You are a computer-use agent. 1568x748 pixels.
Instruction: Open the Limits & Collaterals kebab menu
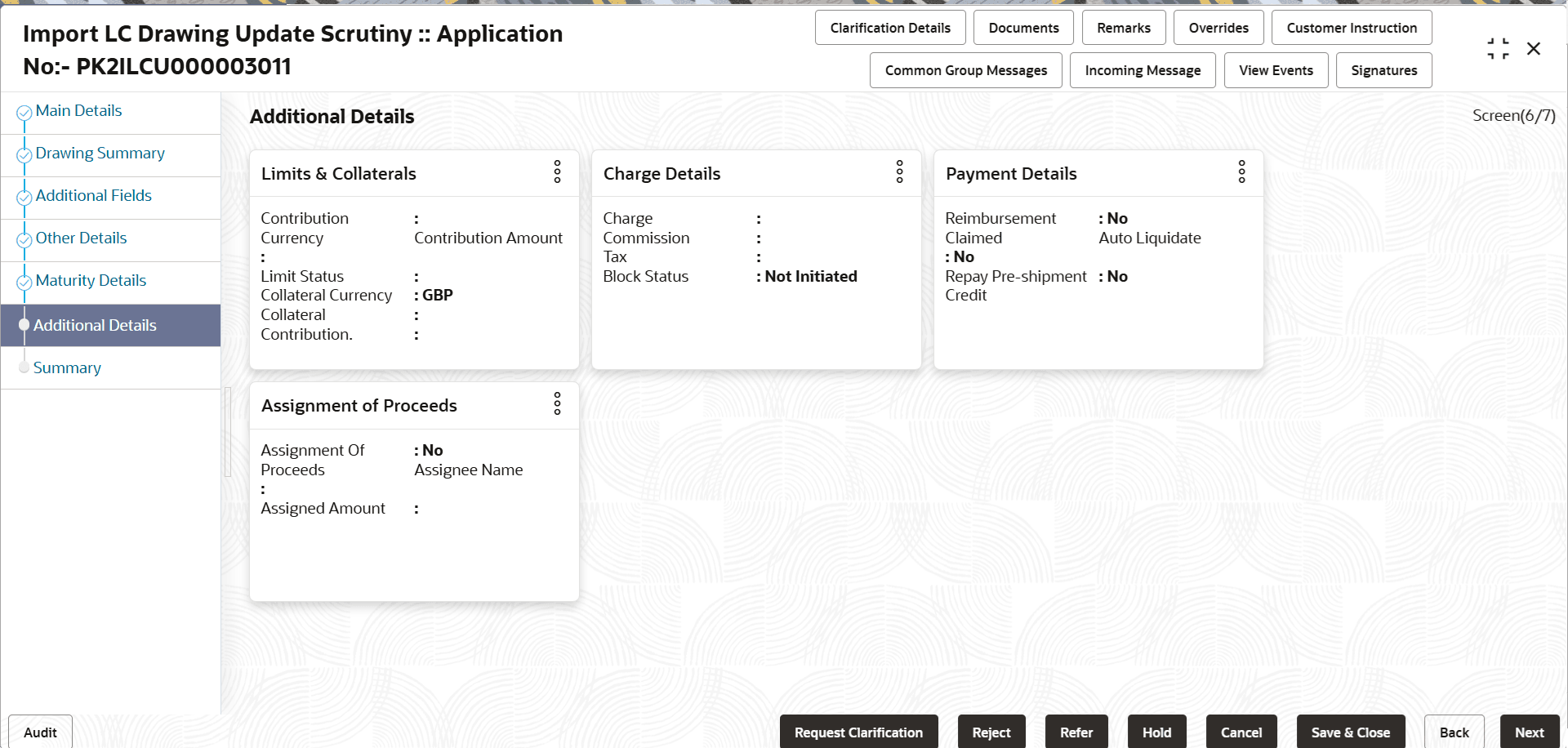(x=557, y=171)
